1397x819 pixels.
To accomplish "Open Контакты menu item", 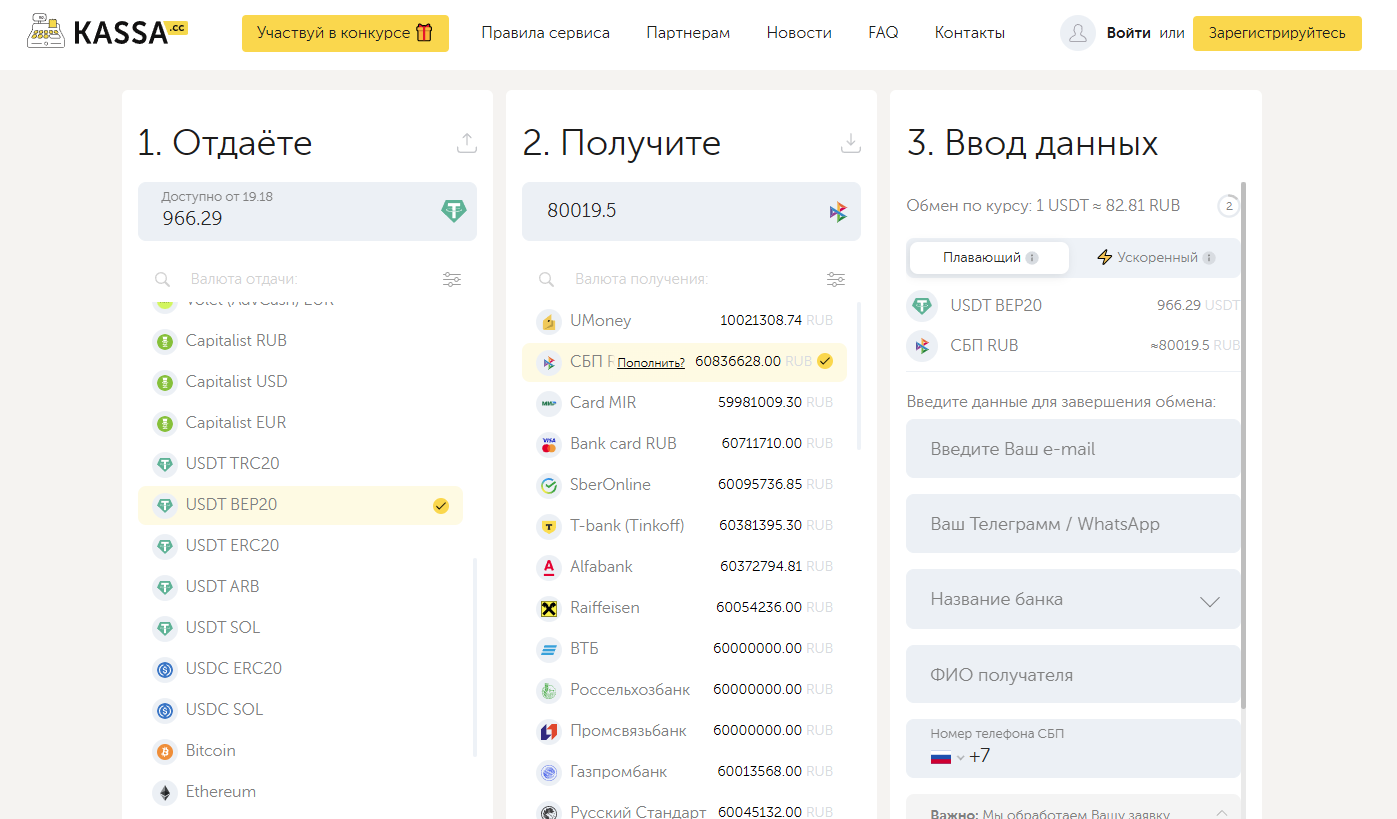I will [970, 33].
